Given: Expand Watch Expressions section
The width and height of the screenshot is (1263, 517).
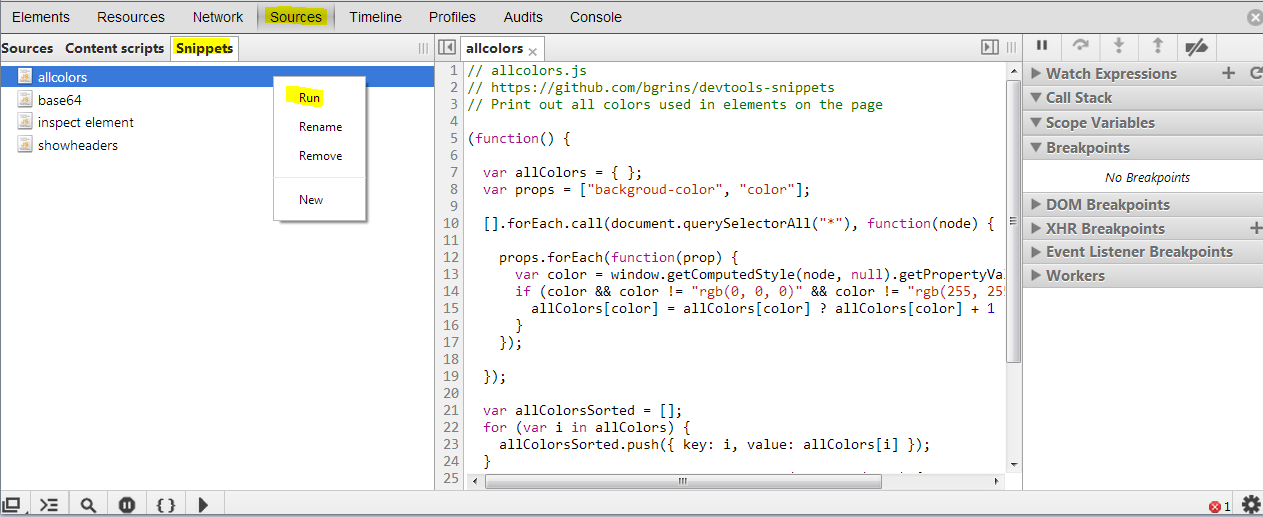Looking at the screenshot, I should (x=1036, y=73).
